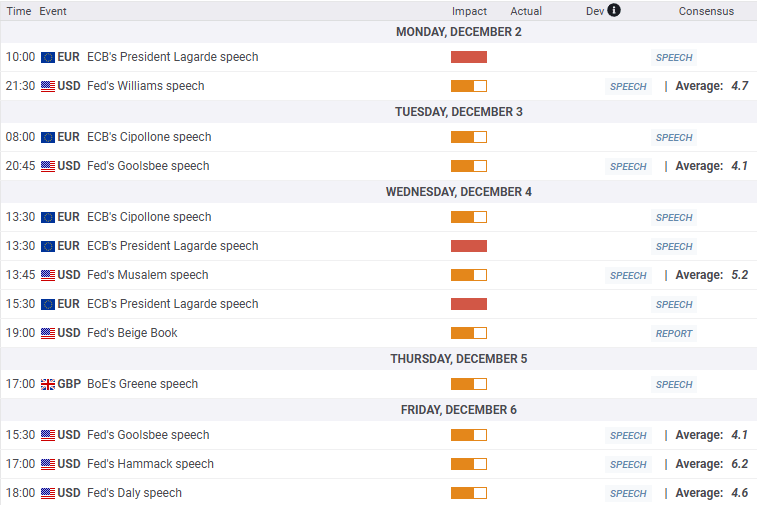
Task: Click US flag on Fed's Beige Book row
Action: coord(48,334)
